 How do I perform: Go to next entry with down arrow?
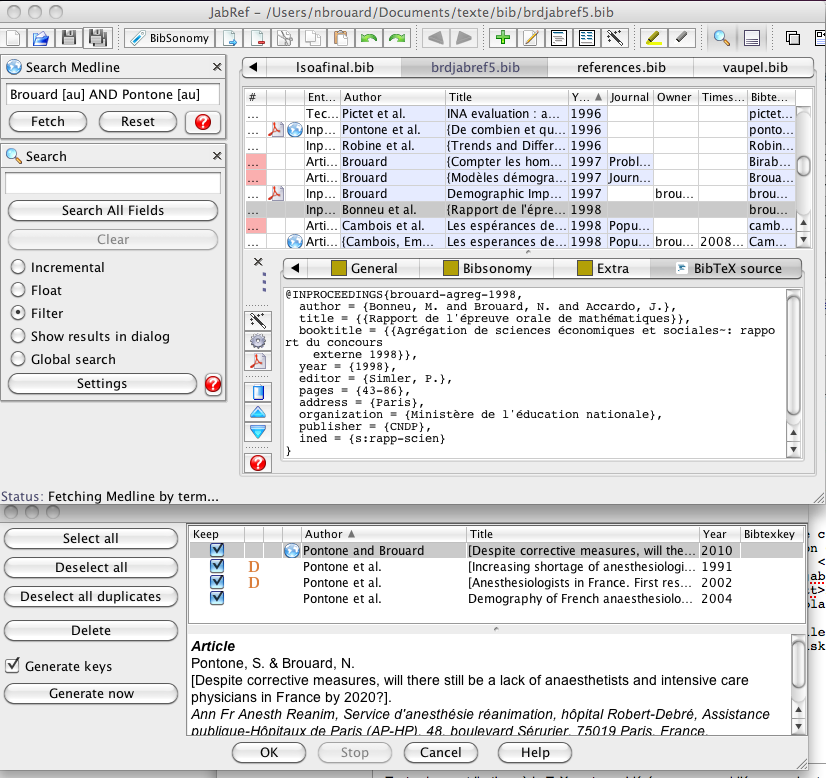click(x=258, y=432)
